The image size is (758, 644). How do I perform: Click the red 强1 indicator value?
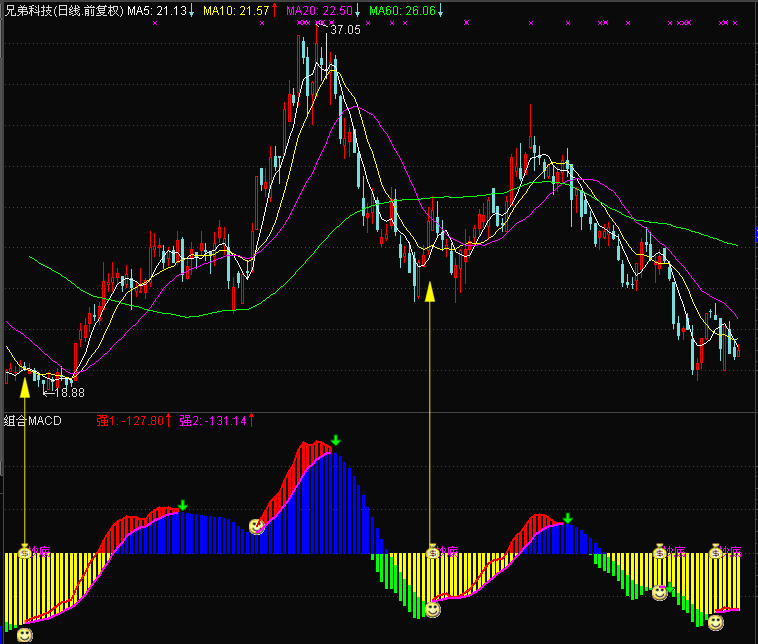point(134,421)
